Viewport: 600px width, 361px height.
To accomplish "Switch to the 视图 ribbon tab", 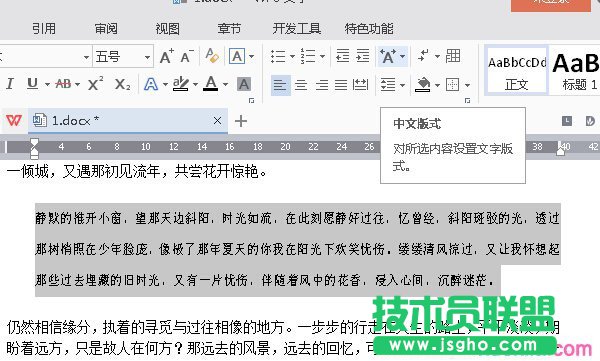I will click(168, 28).
